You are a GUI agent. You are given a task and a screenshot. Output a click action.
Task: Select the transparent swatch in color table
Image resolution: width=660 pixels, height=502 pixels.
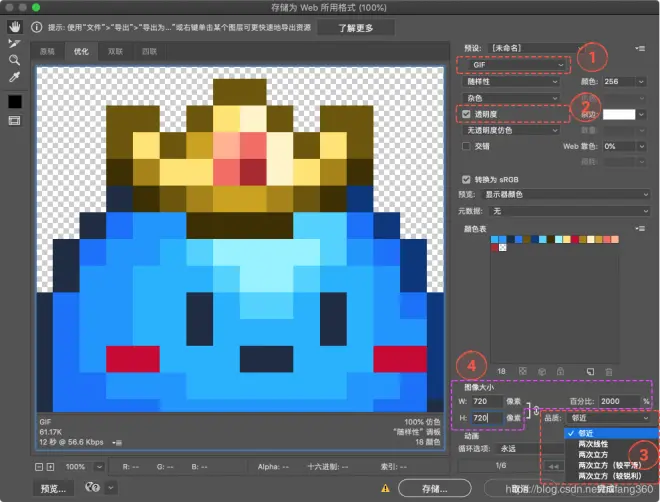pos(503,247)
